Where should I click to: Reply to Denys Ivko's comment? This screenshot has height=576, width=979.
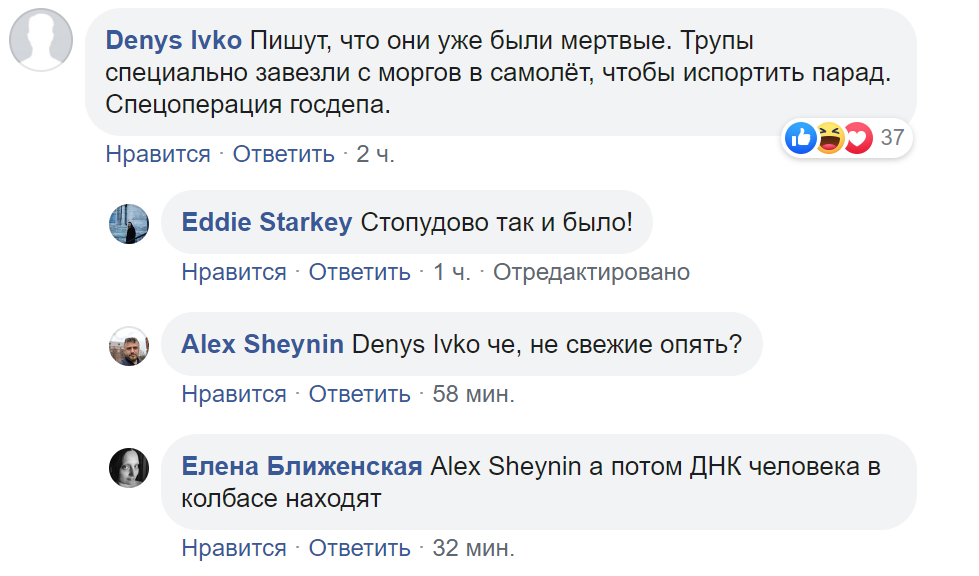(x=284, y=154)
